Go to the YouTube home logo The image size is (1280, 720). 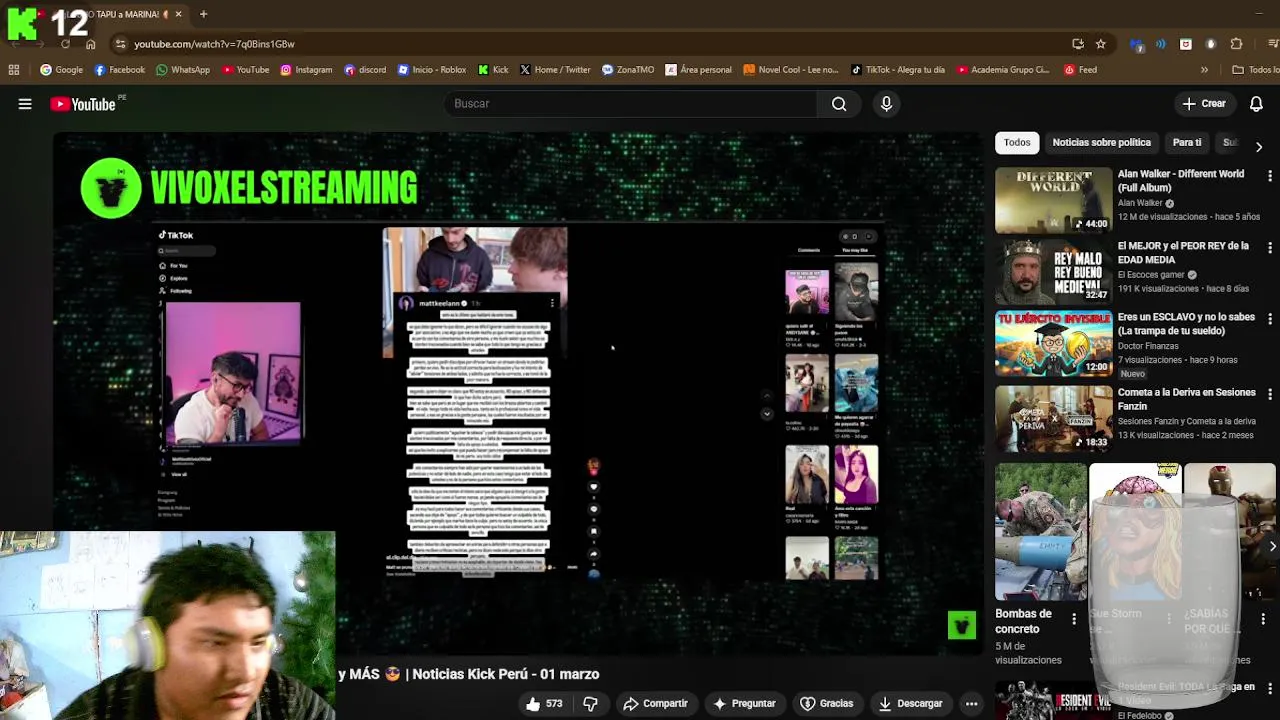pos(83,104)
